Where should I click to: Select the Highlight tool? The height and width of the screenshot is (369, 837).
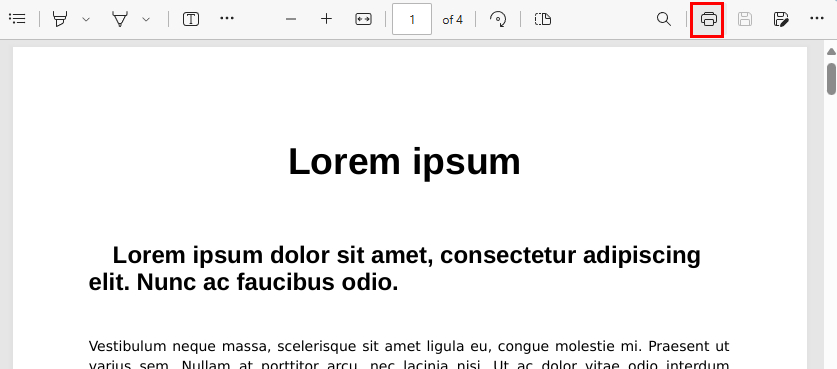(x=60, y=19)
